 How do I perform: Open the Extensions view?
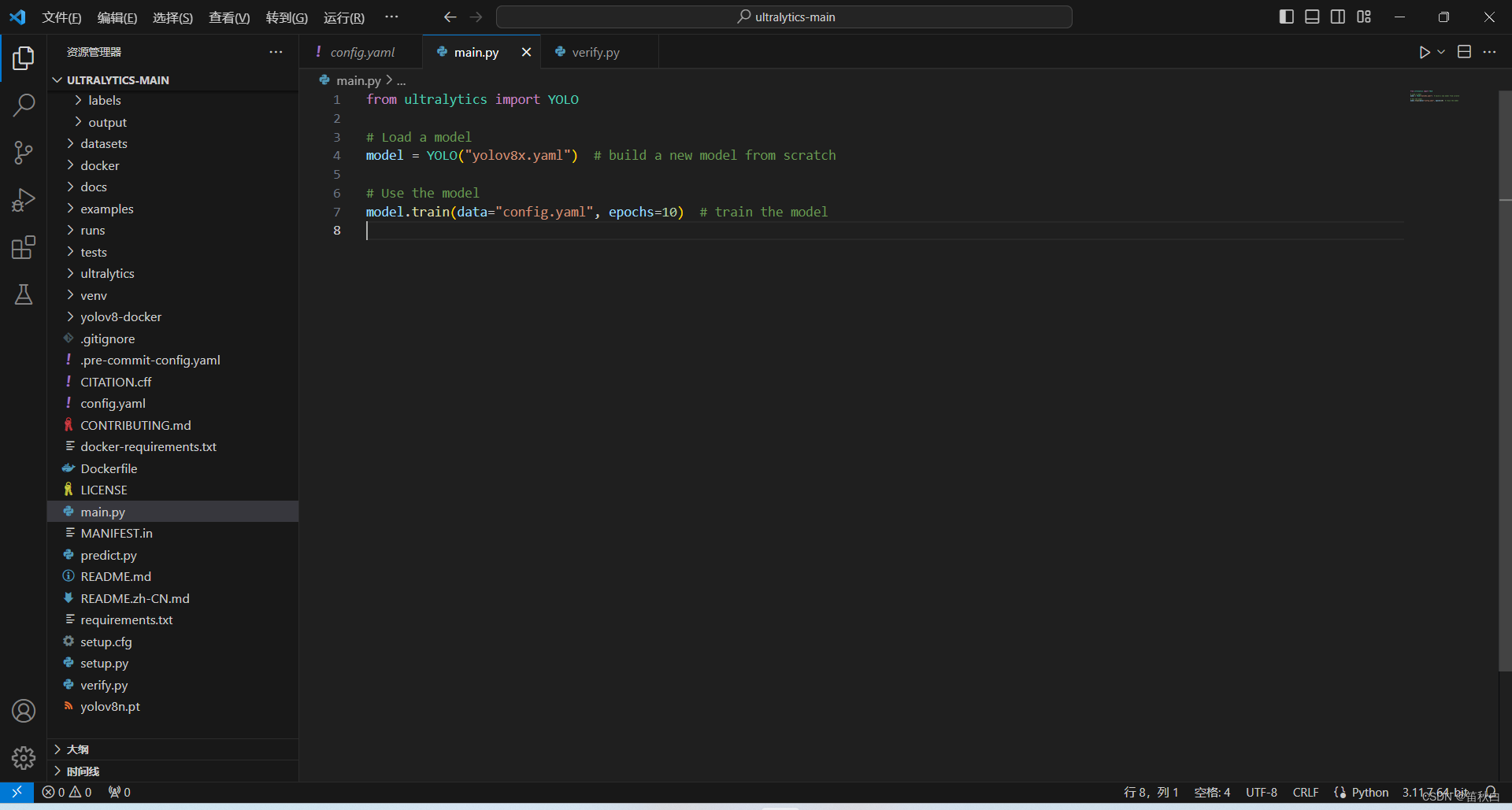click(24, 247)
